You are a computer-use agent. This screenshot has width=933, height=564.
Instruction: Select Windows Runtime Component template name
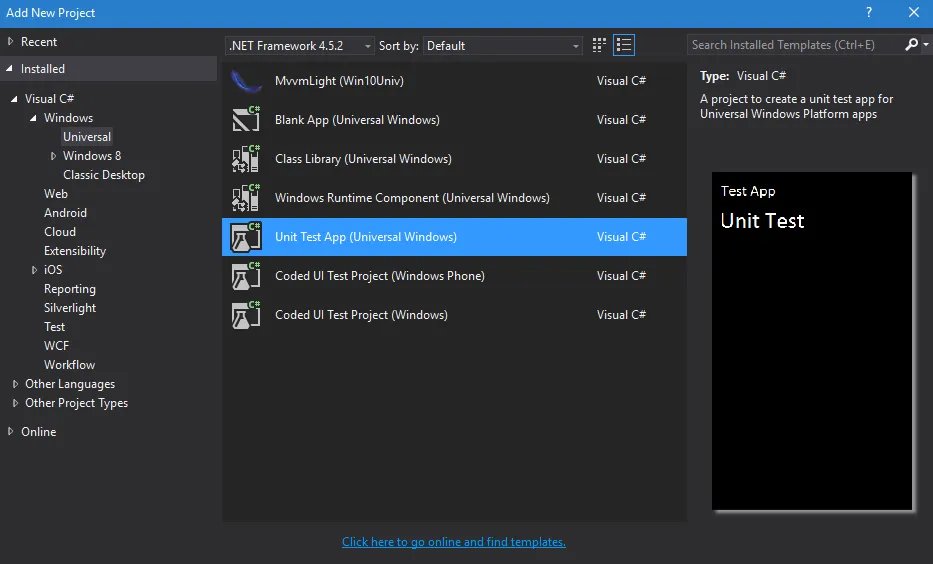412,198
